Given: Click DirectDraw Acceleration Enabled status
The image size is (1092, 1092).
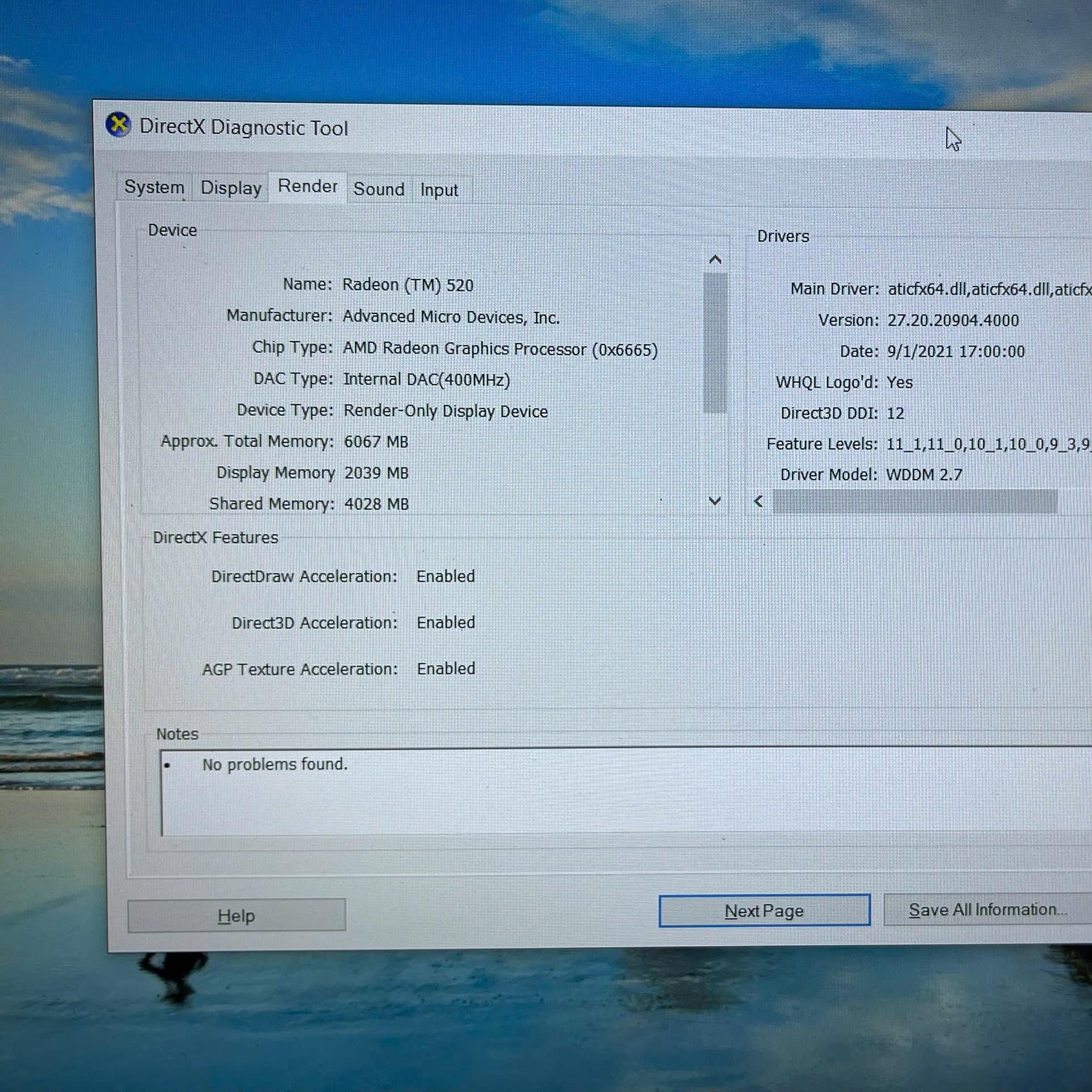Looking at the screenshot, I should click(x=446, y=576).
